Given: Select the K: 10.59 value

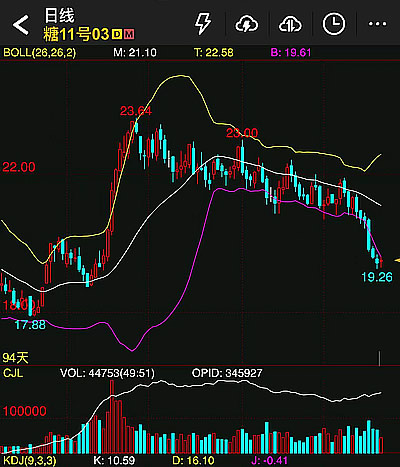Looking at the screenshot, I should 114,461.
